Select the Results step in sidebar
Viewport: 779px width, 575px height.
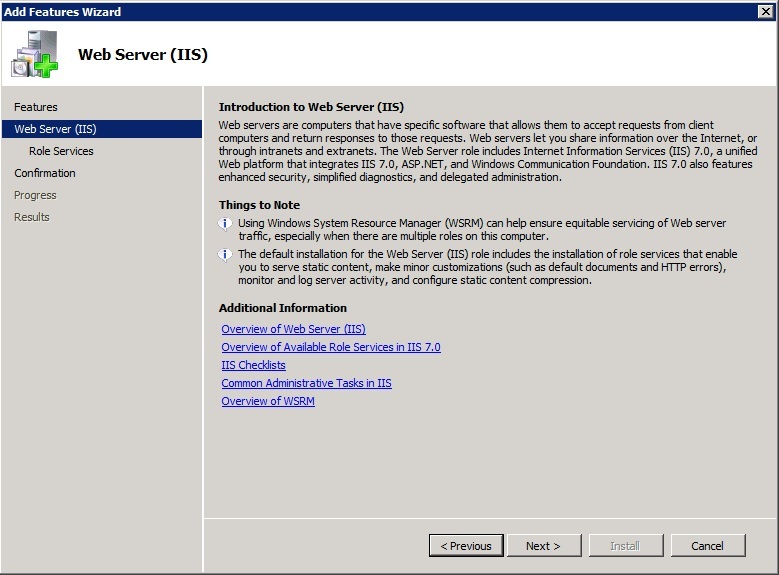tap(32, 217)
